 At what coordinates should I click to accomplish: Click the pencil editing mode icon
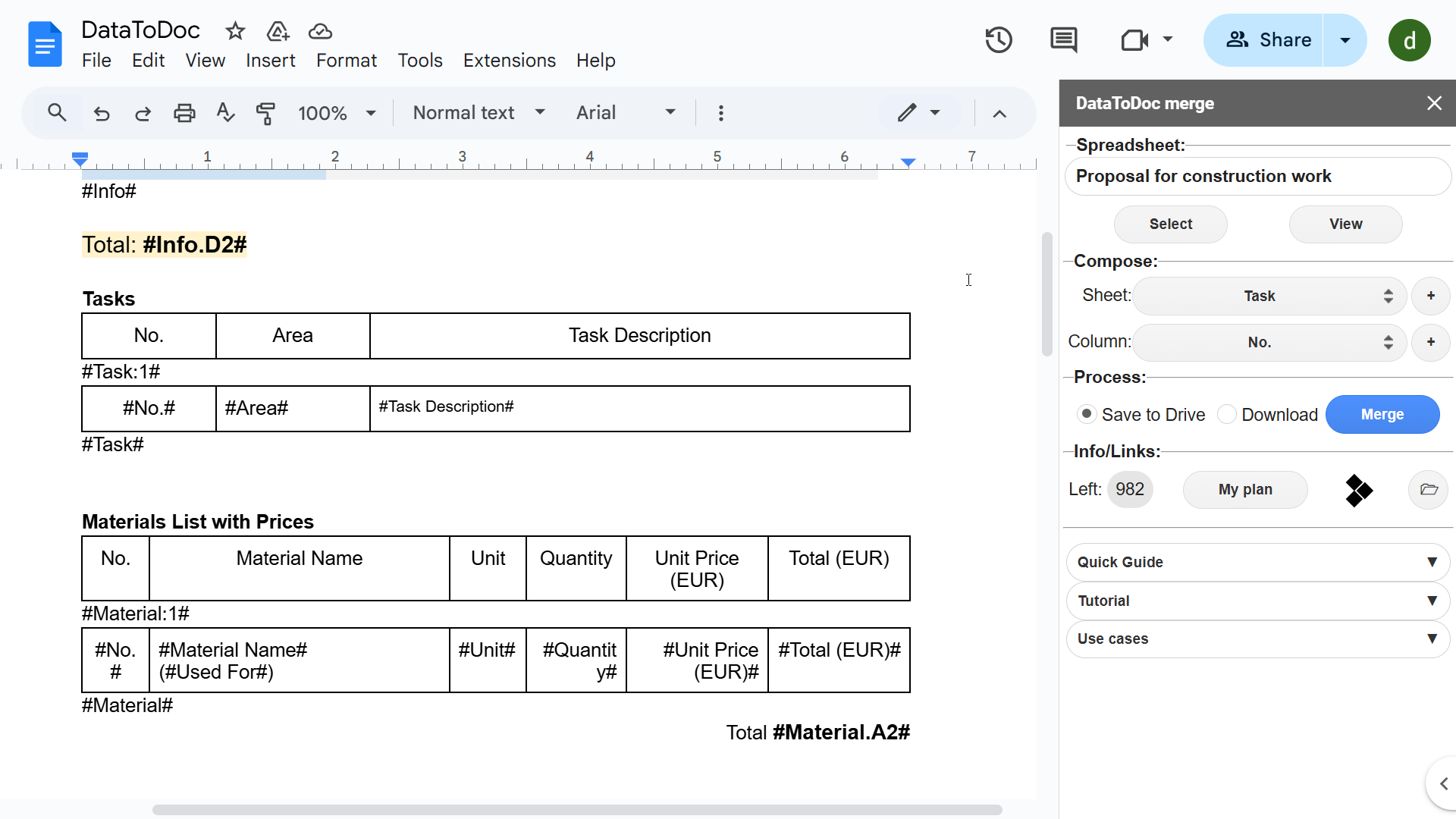[x=907, y=113]
